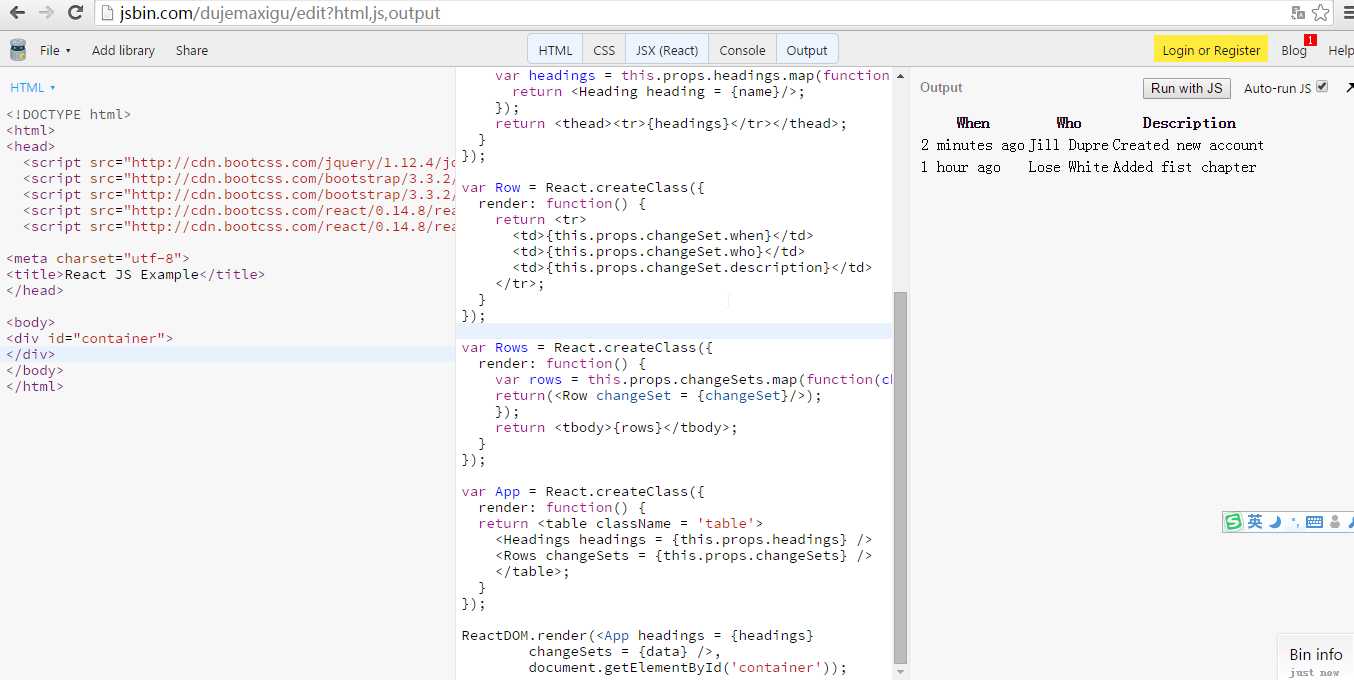The width and height of the screenshot is (1354, 680).
Task: Open the Bin info panel
Action: (x=1316, y=655)
